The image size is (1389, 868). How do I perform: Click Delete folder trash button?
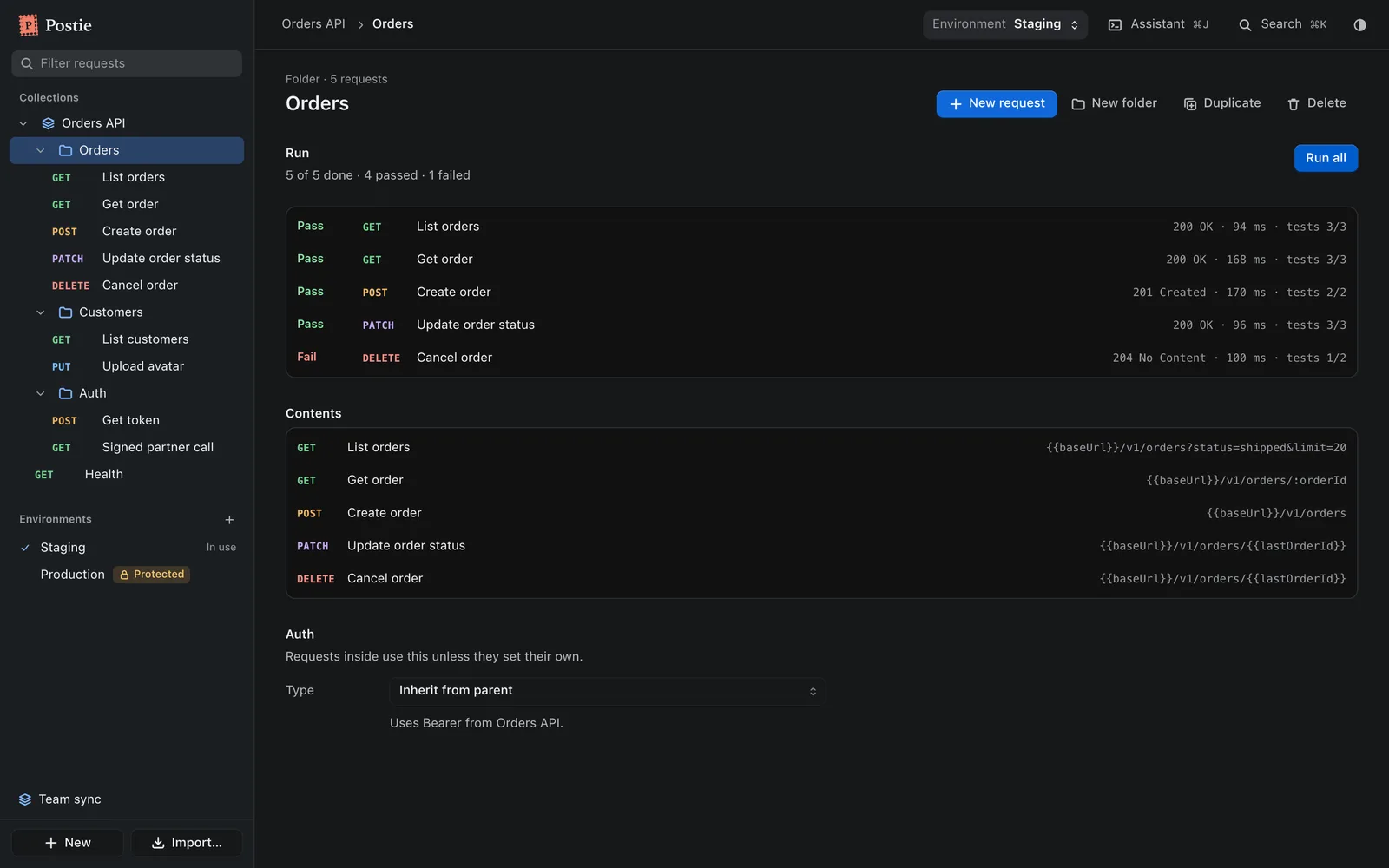point(1316,103)
